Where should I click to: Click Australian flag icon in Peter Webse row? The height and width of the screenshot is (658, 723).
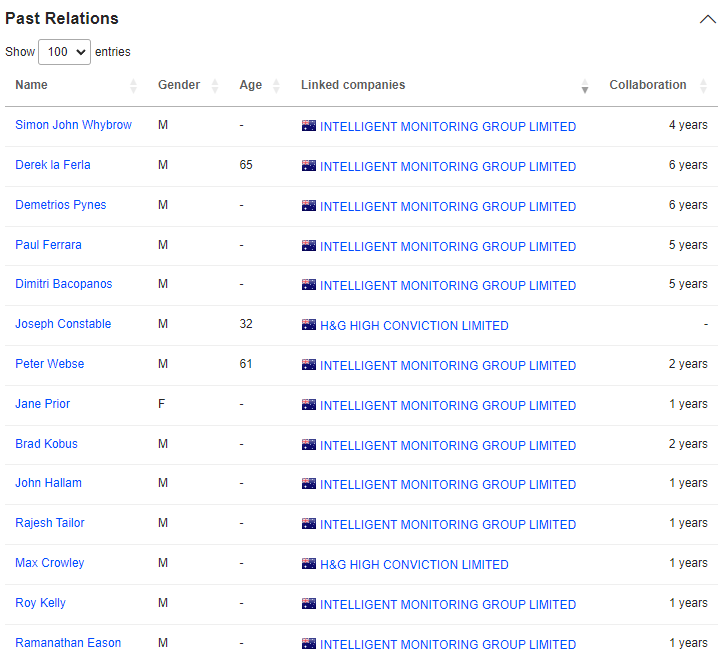click(309, 364)
